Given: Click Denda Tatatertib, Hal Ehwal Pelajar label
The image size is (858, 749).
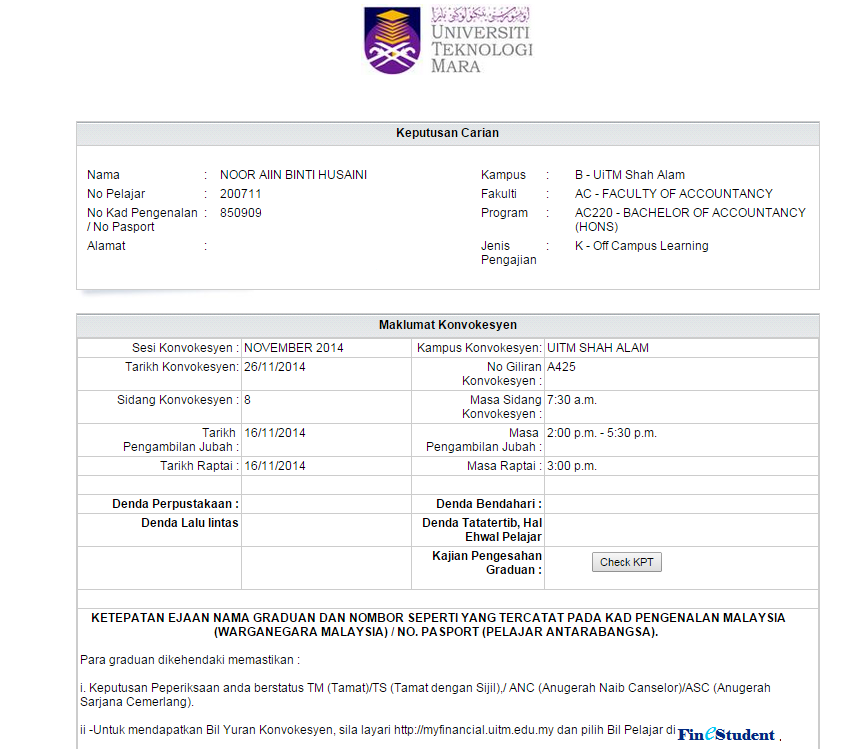Looking at the screenshot, I should pos(482,530).
